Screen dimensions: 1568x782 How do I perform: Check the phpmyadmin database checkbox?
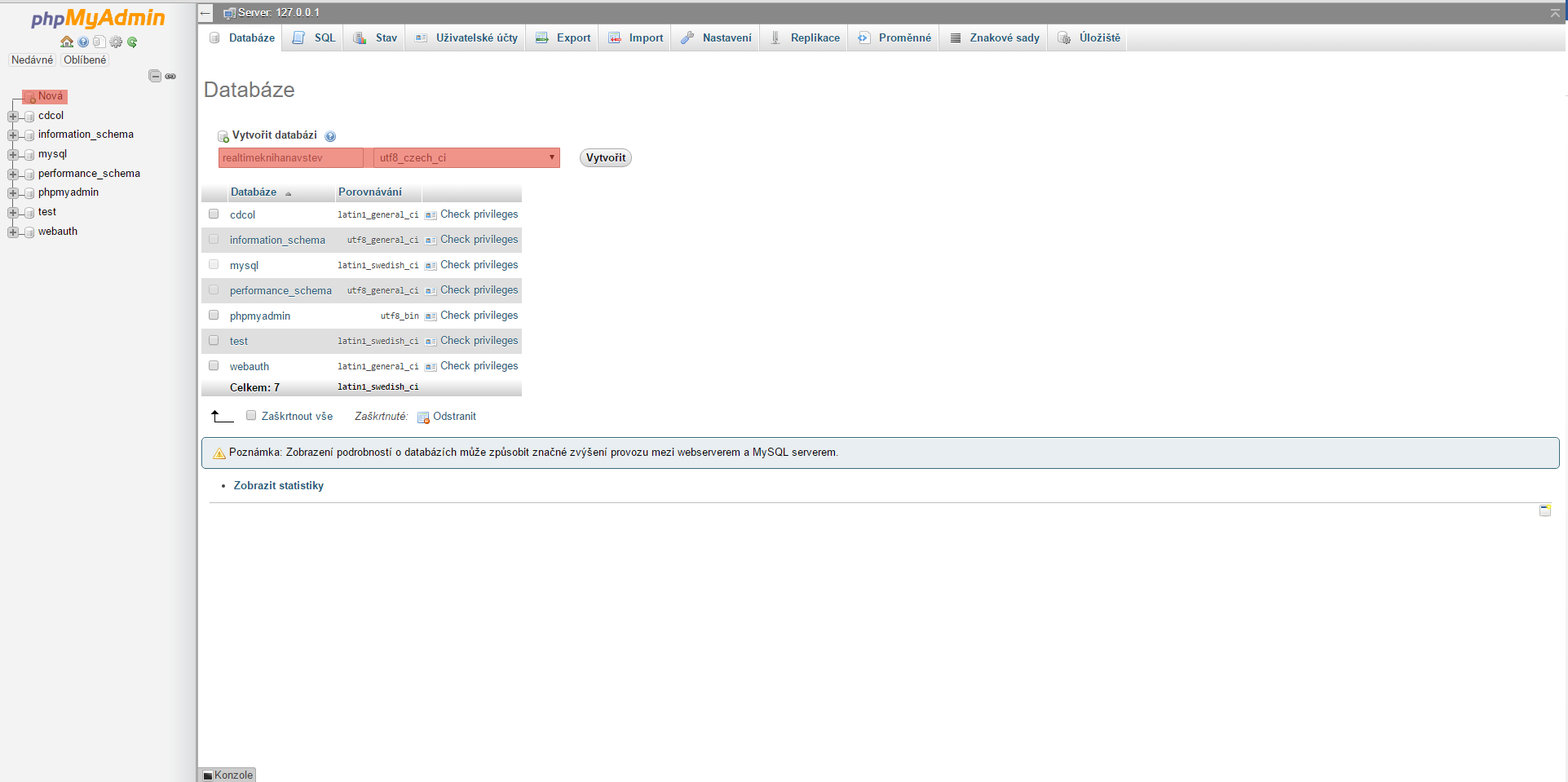coord(213,315)
